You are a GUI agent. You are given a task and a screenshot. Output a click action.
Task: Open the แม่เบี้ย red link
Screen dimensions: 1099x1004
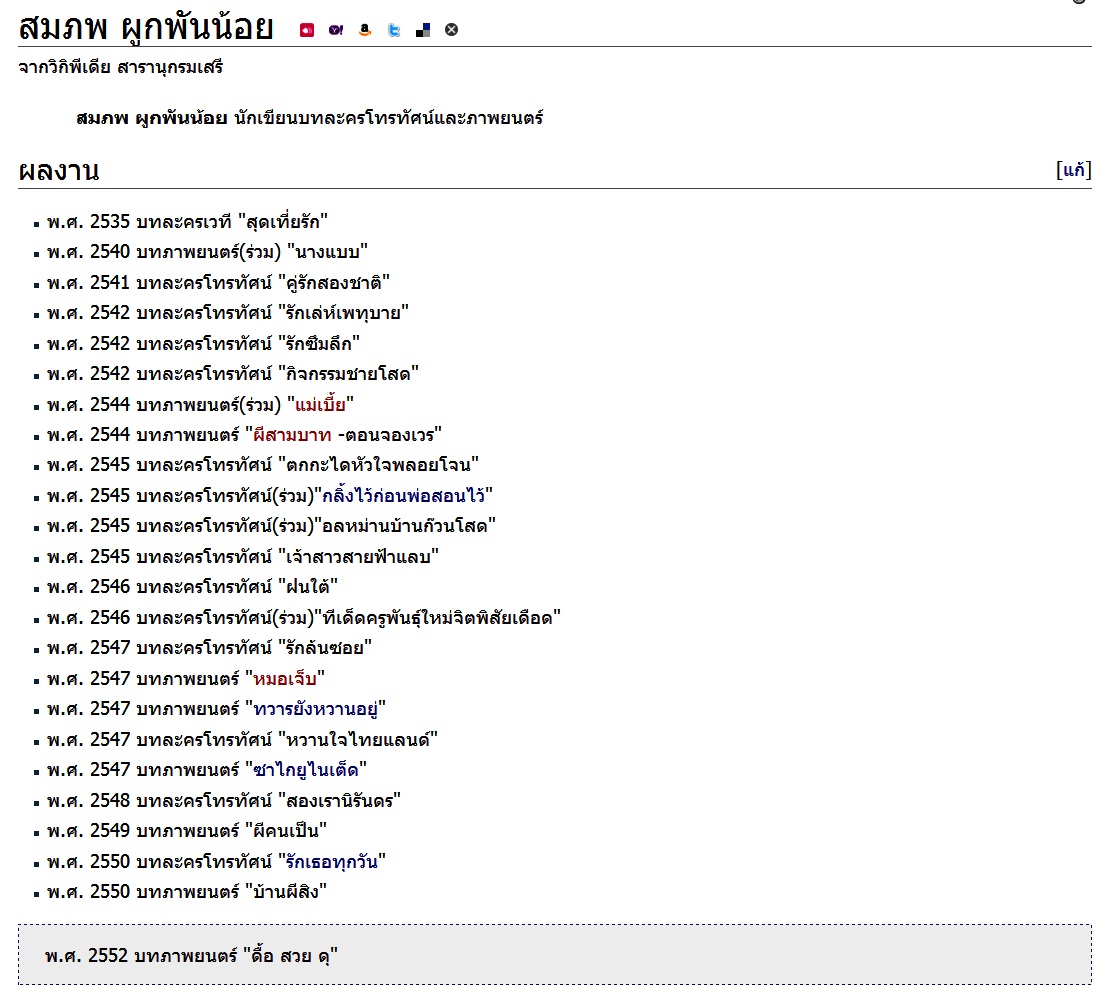point(320,405)
